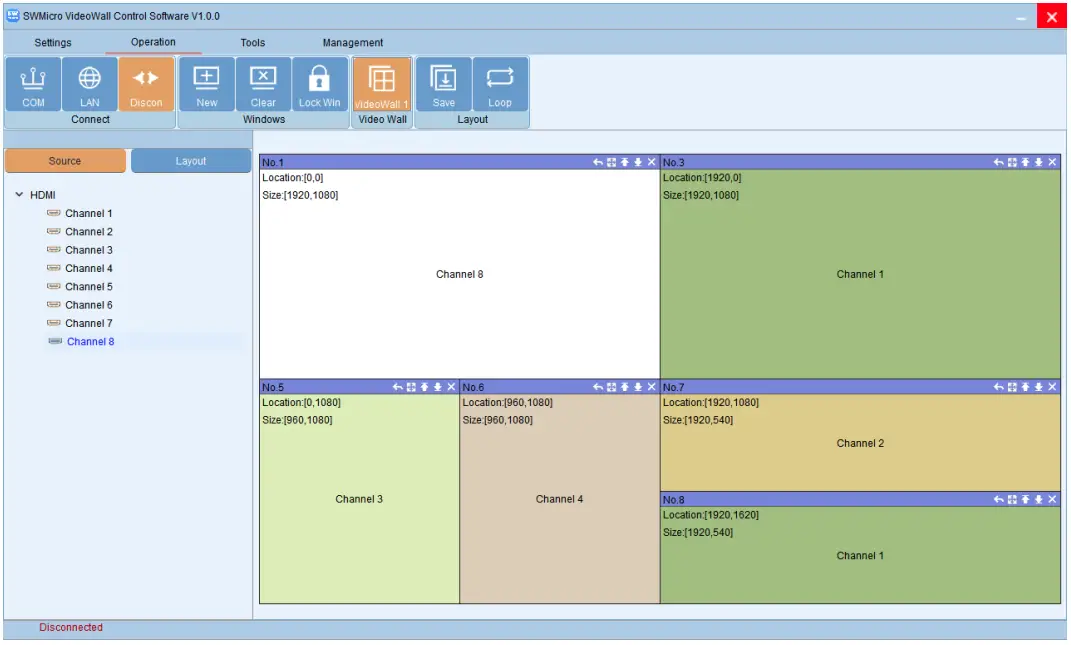Send window No.5 to bottom
1071x645 pixels.
pyautogui.click(x=438, y=387)
